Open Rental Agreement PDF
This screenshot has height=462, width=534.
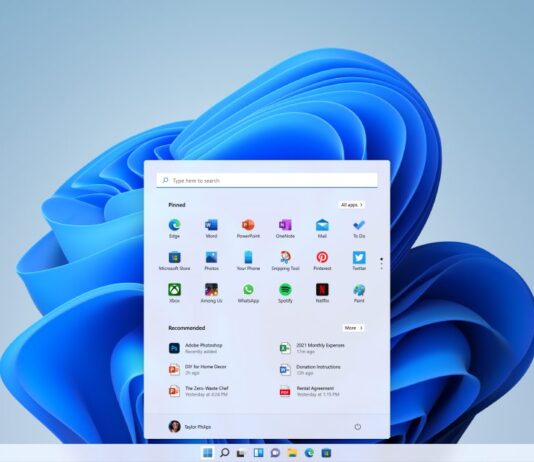pos(309,391)
